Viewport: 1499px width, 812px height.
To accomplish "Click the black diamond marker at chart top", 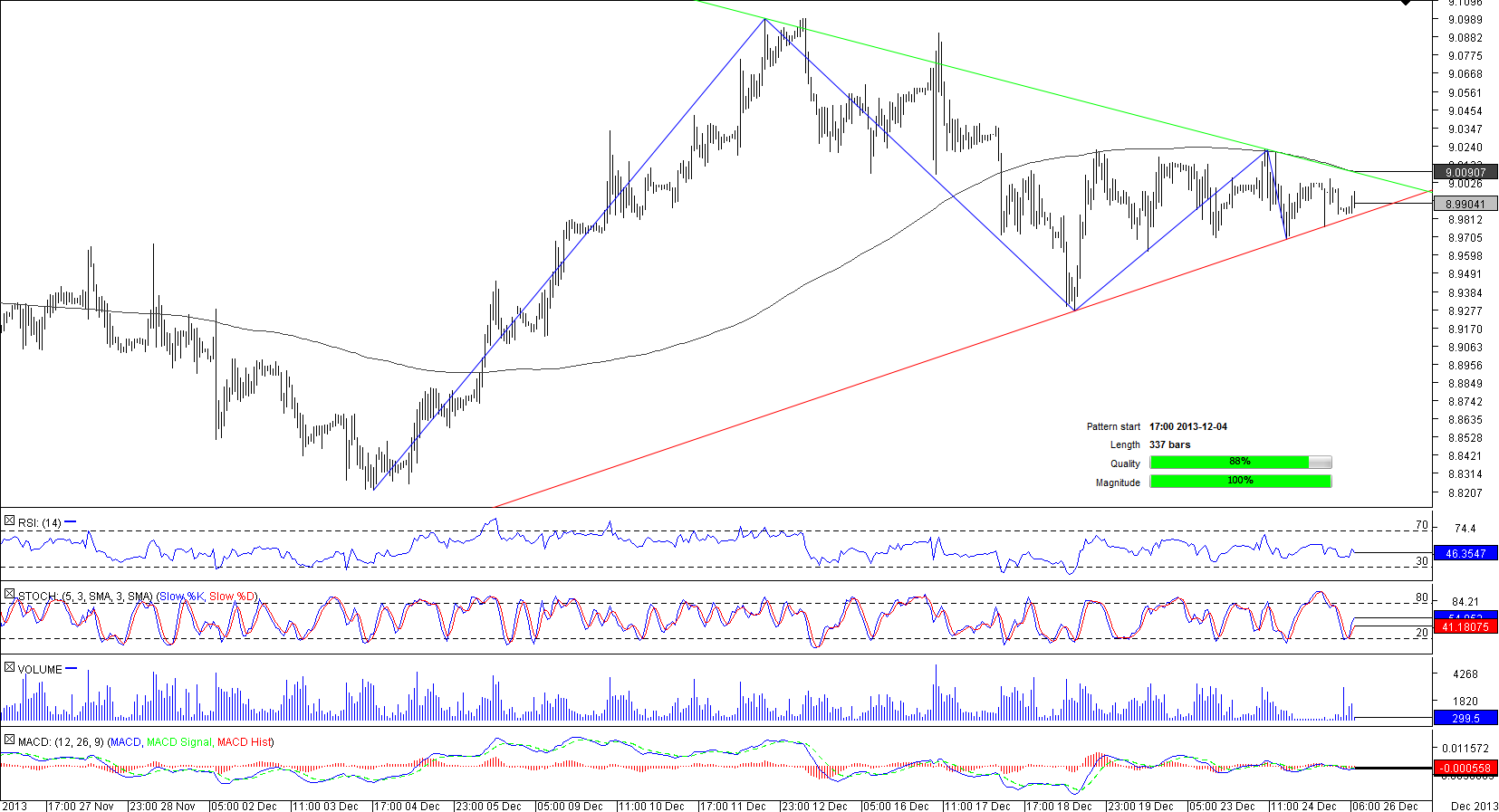I will pyautogui.click(x=1406, y=3).
